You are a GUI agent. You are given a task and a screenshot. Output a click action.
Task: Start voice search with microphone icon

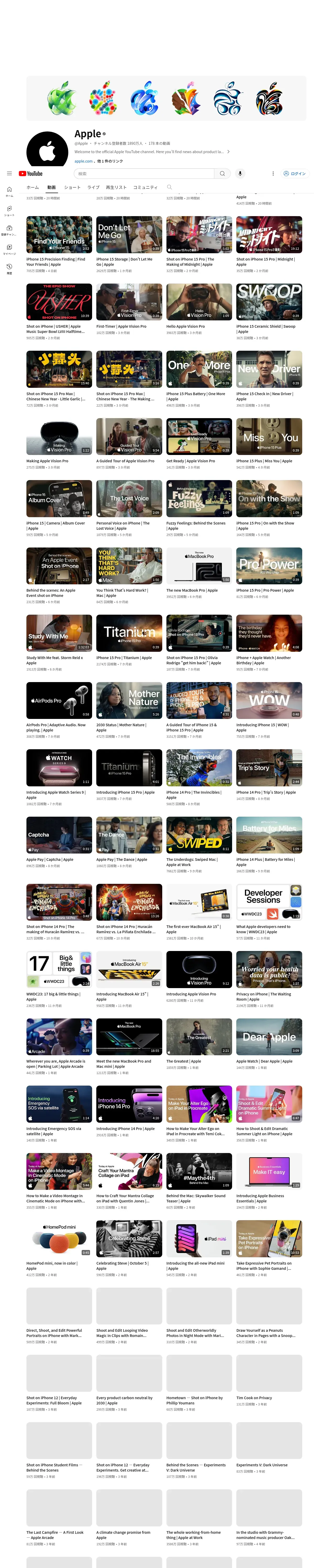click(240, 174)
